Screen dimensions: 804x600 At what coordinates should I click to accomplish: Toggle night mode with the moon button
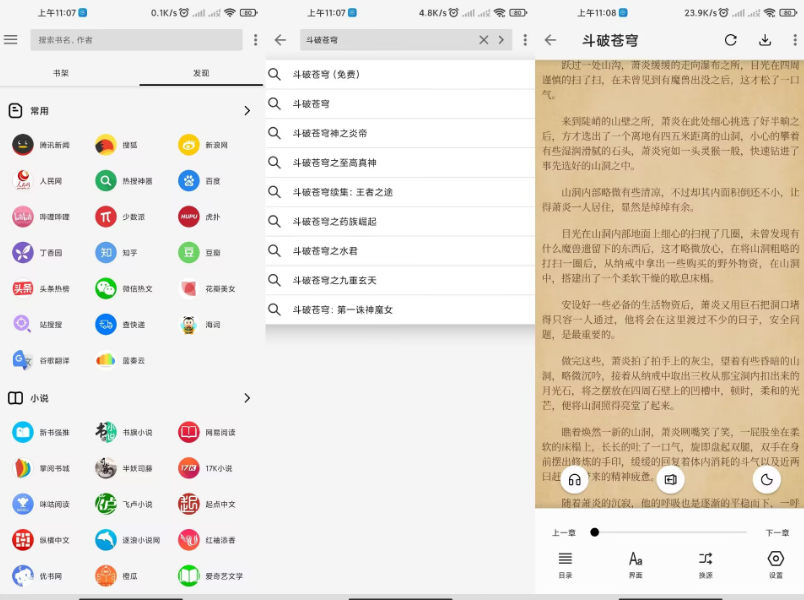(x=767, y=479)
